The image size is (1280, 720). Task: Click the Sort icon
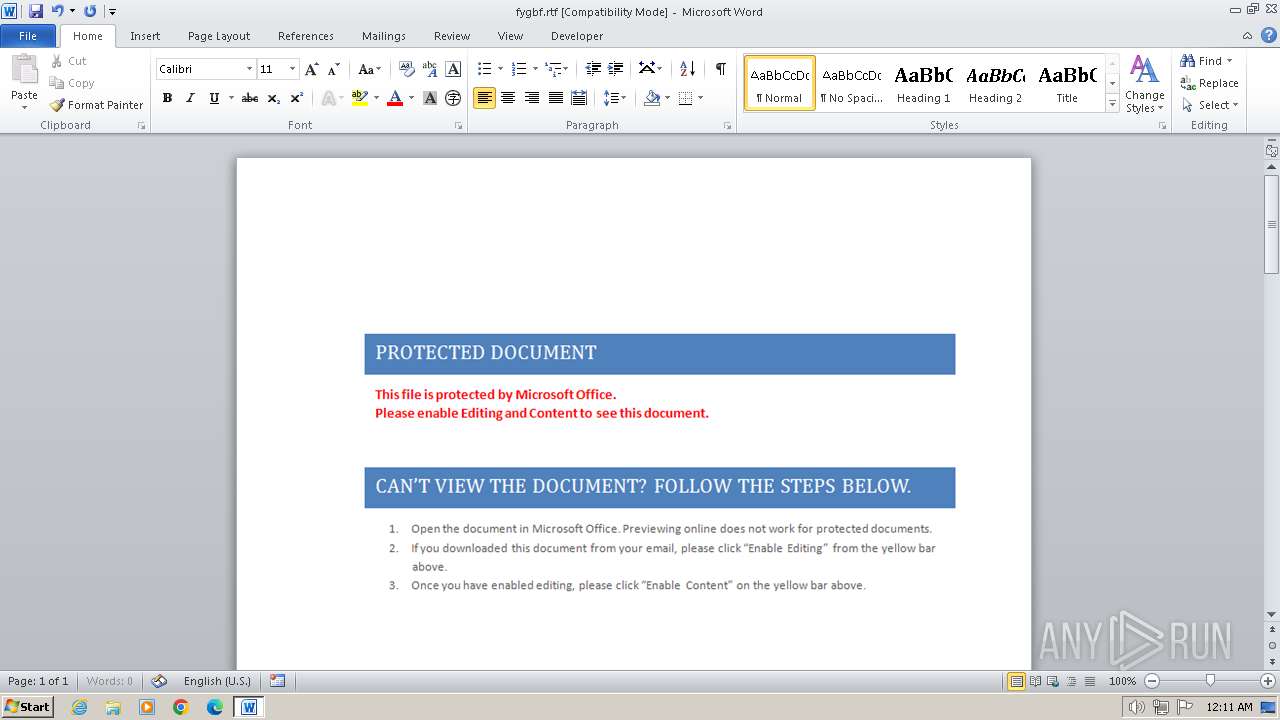coord(687,69)
